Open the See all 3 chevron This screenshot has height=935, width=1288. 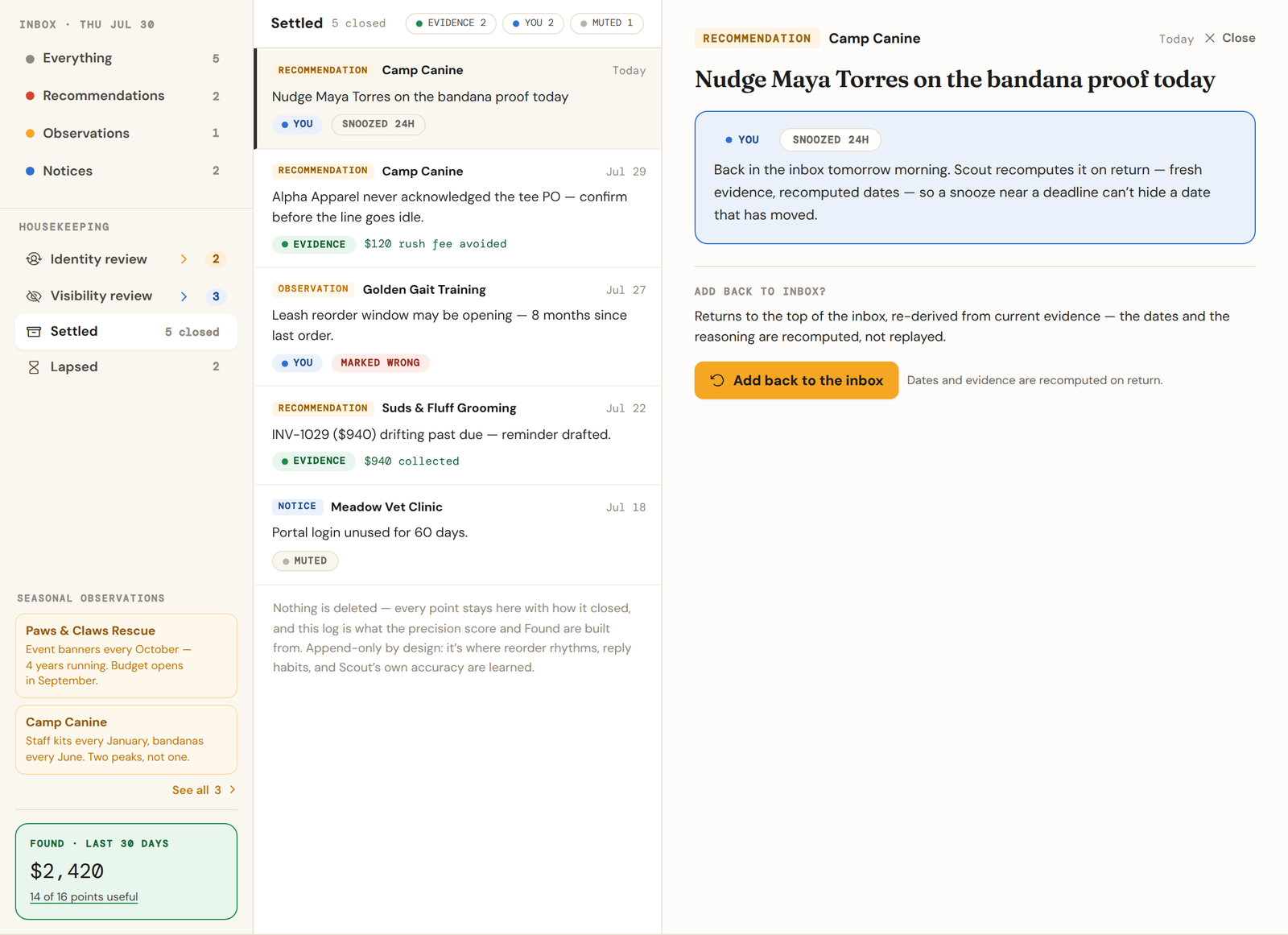[x=233, y=789]
